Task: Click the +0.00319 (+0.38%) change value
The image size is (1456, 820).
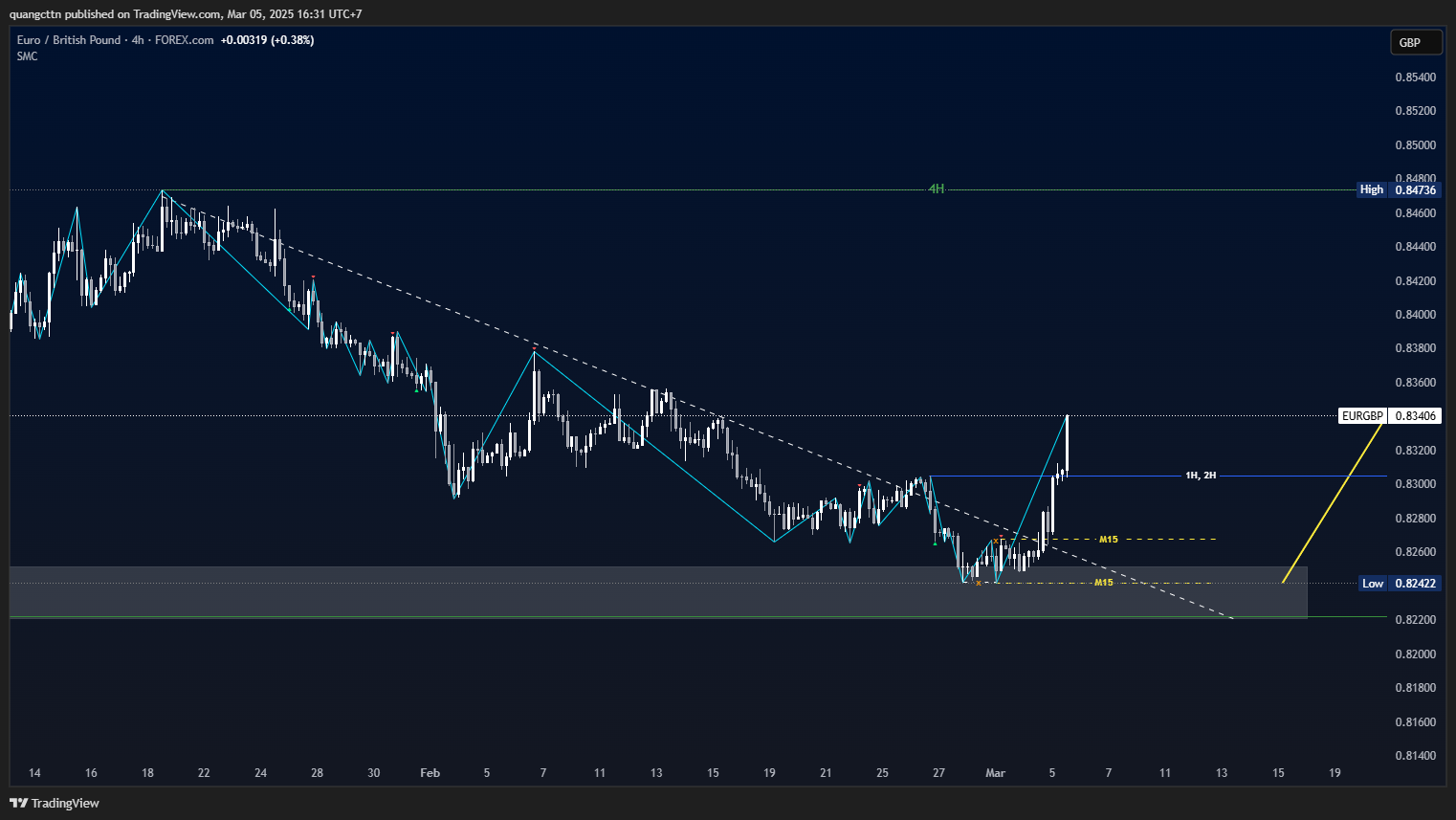Action: pyautogui.click(x=267, y=40)
